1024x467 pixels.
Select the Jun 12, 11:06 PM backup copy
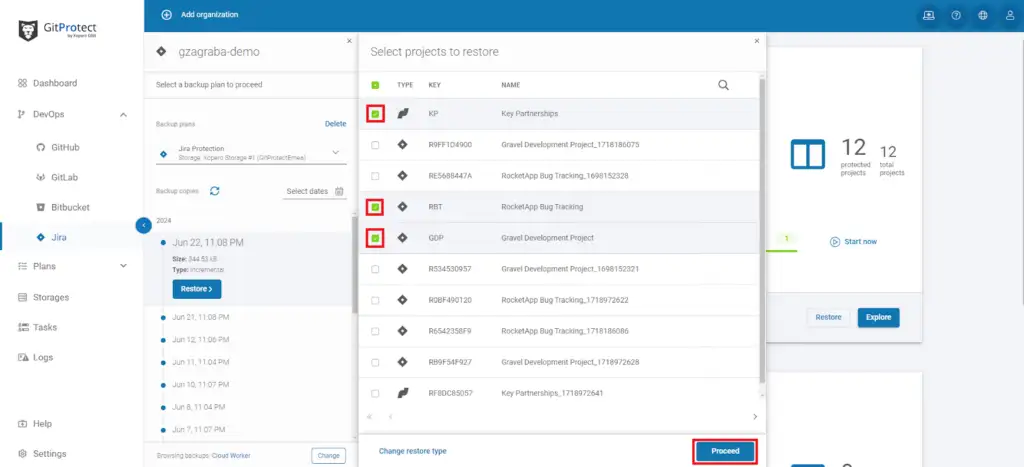(200, 340)
